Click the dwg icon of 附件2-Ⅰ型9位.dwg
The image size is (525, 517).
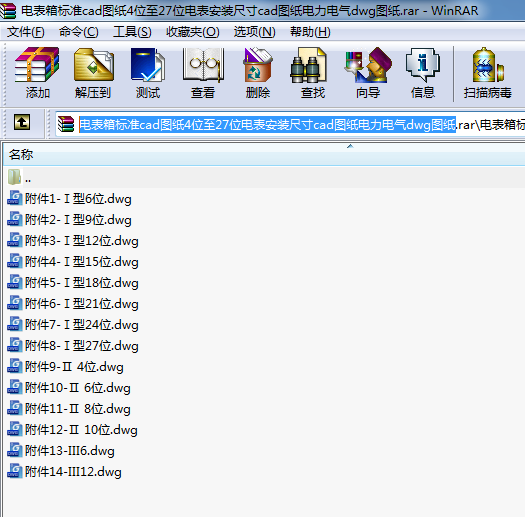[14, 219]
